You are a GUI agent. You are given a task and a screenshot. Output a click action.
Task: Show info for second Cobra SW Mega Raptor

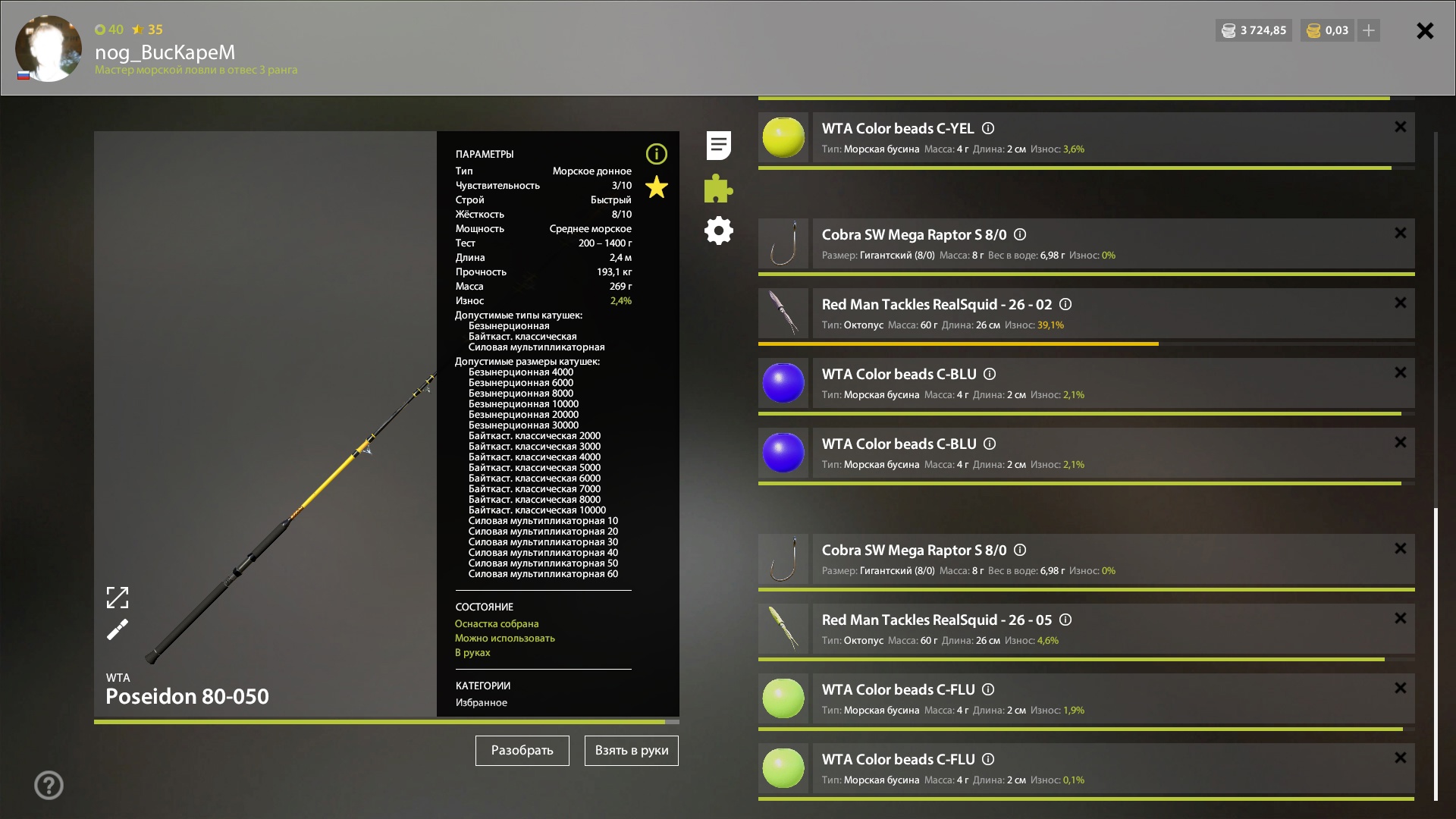(x=1020, y=551)
